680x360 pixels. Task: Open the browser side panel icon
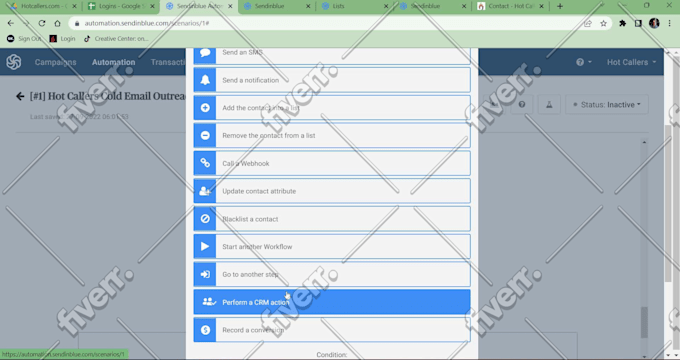point(638,23)
